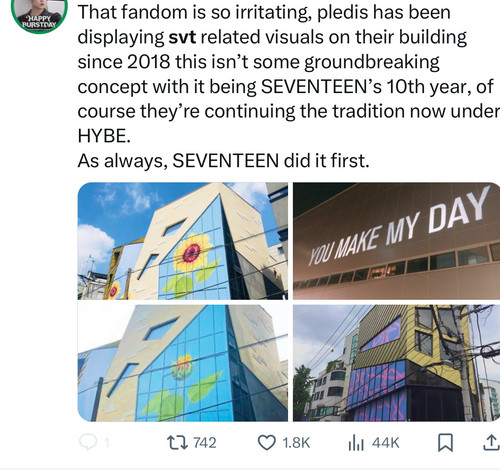Image resolution: width=500 pixels, height=471 pixels.
Task: Click the word HYBE in the tweet
Action: [102, 136]
